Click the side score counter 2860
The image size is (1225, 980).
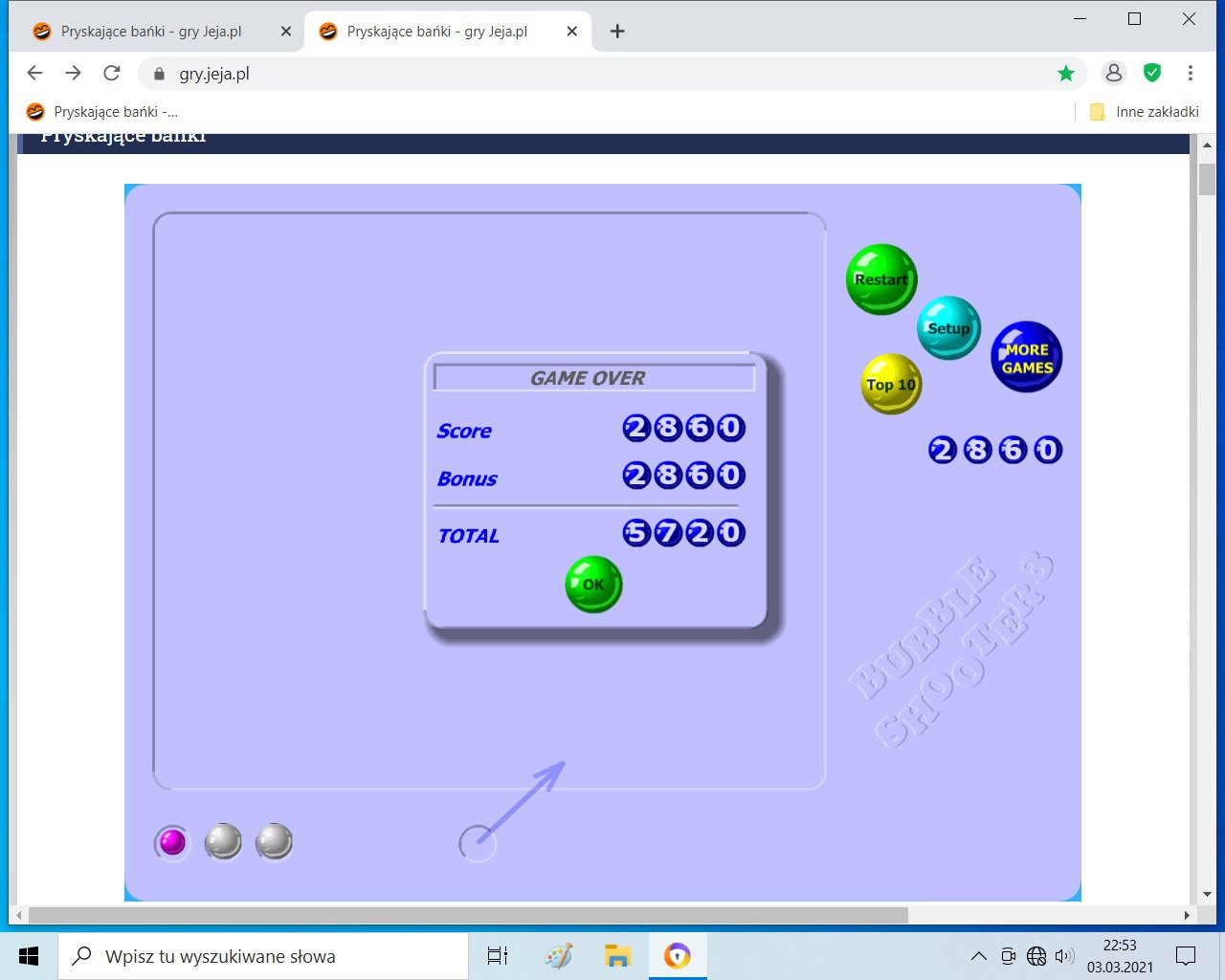pyautogui.click(x=995, y=450)
